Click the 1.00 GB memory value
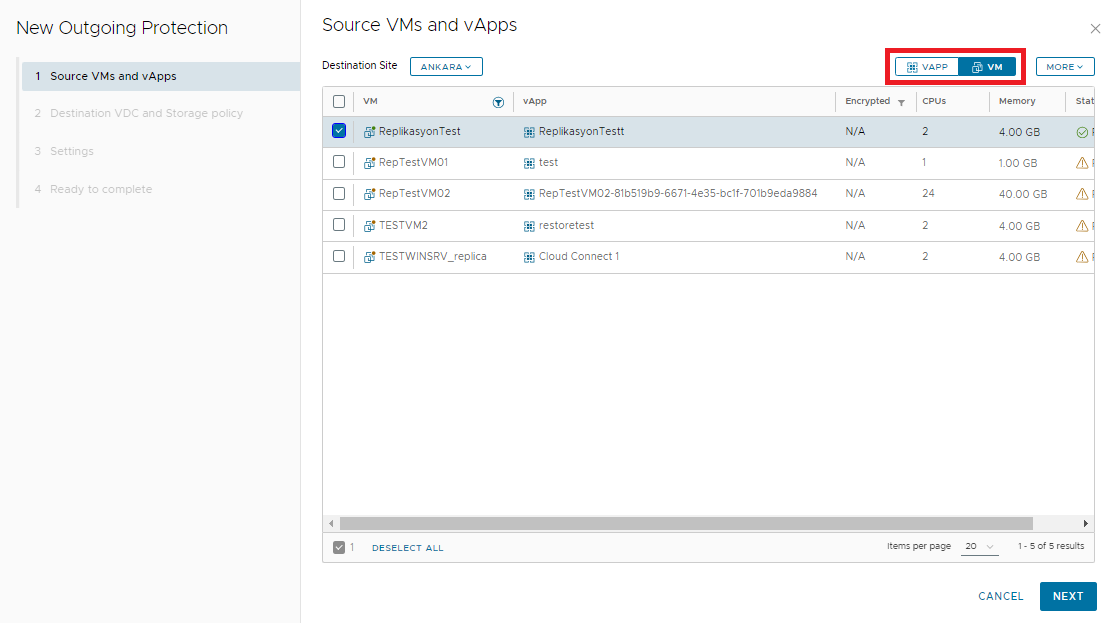Image resolution: width=1110 pixels, height=623 pixels. coord(1017,163)
